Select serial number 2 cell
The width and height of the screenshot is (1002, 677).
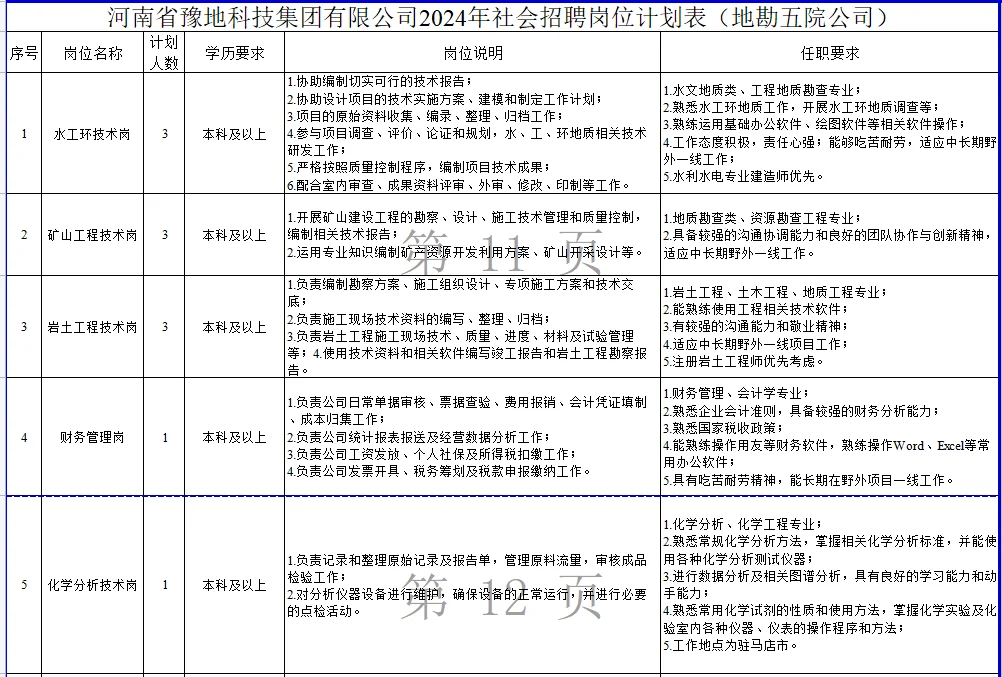coord(24,235)
